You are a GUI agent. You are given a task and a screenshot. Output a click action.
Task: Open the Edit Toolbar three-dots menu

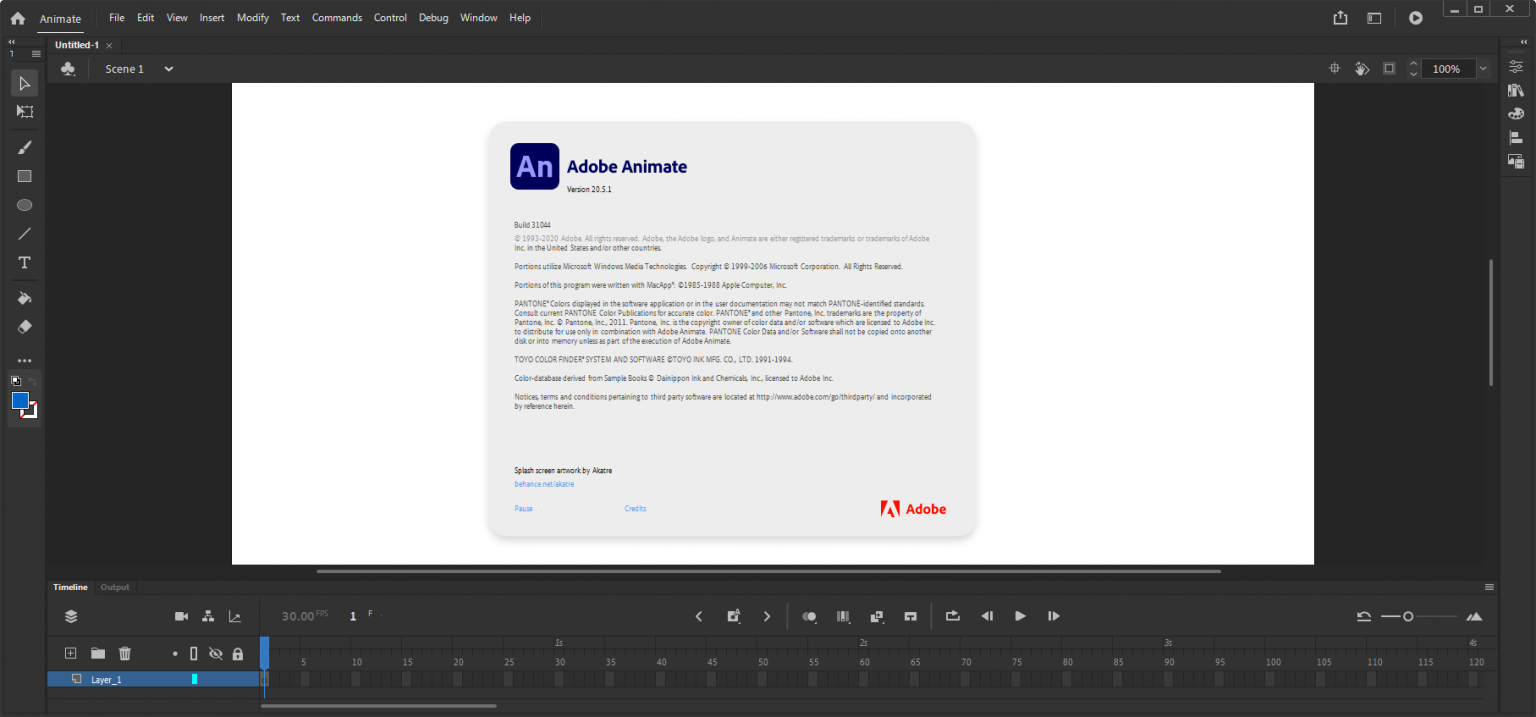pos(25,360)
